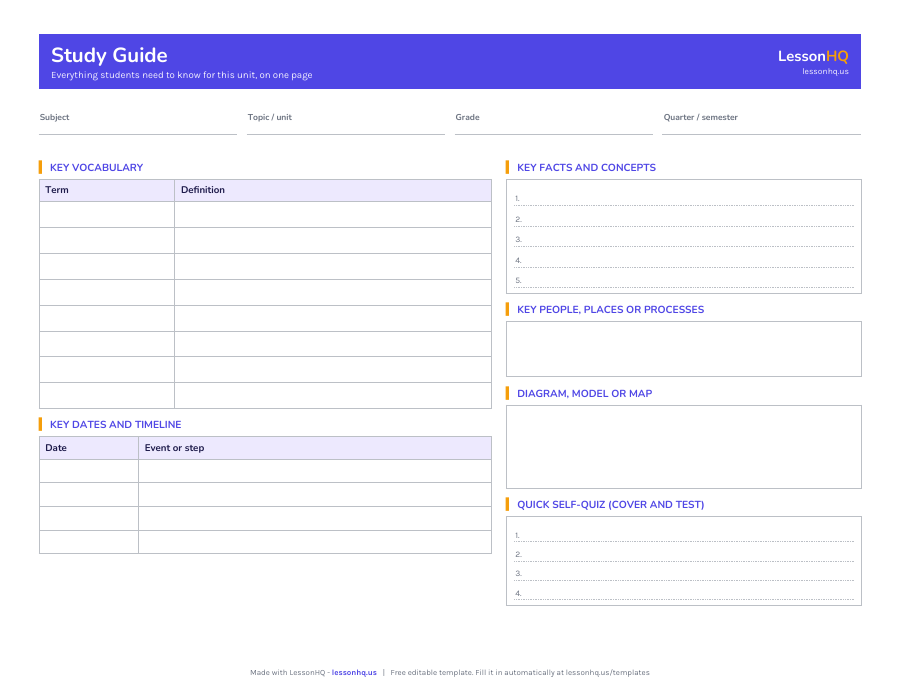
Task: Click the 'Event or step' column header
Action: point(315,448)
